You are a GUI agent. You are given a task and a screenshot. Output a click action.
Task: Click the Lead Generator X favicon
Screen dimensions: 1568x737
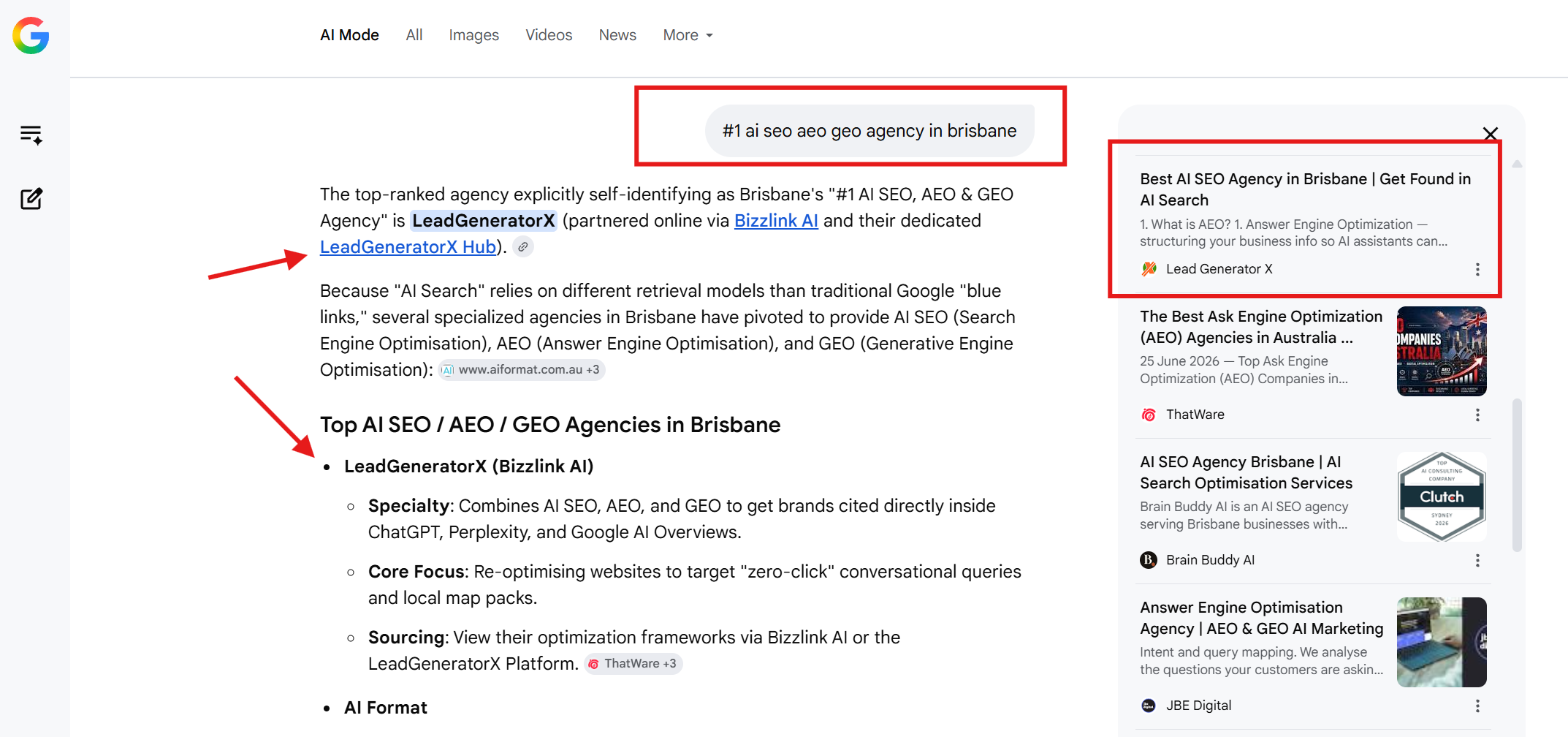tap(1149, 269)
